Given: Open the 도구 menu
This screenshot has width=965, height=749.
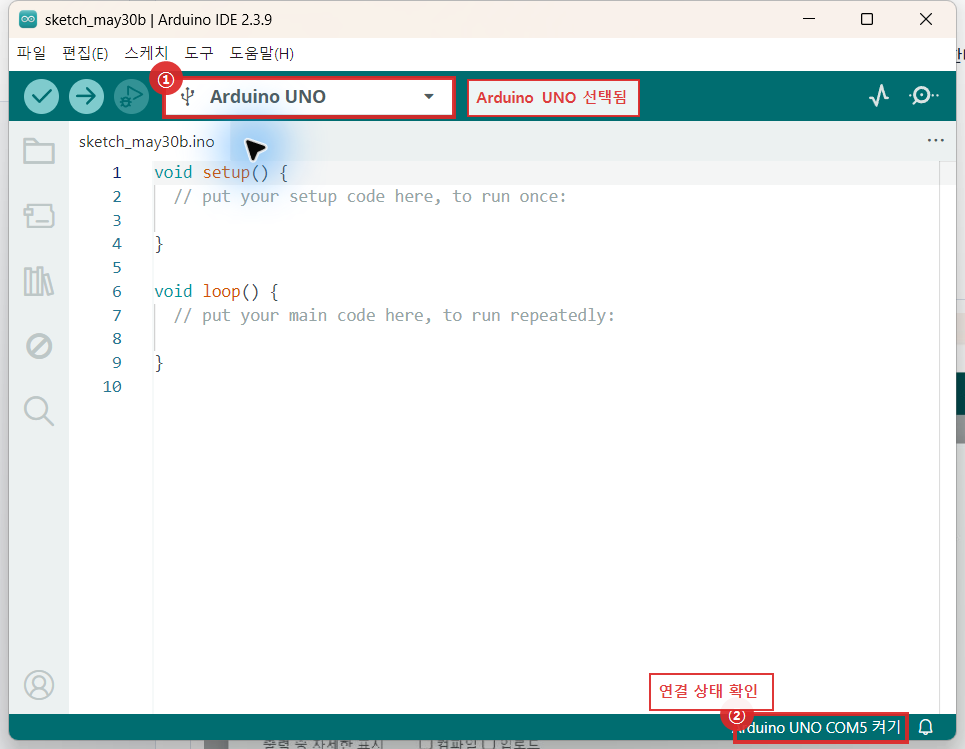Looking at the screenshot, I should [199, 53].
